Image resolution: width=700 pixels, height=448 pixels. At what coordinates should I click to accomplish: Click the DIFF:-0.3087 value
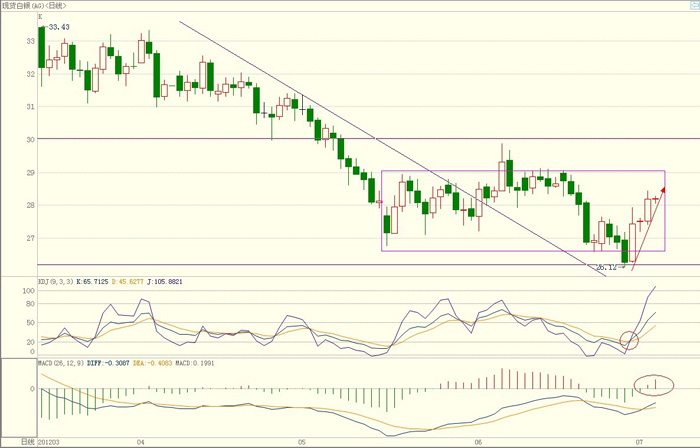click(108, 363)
